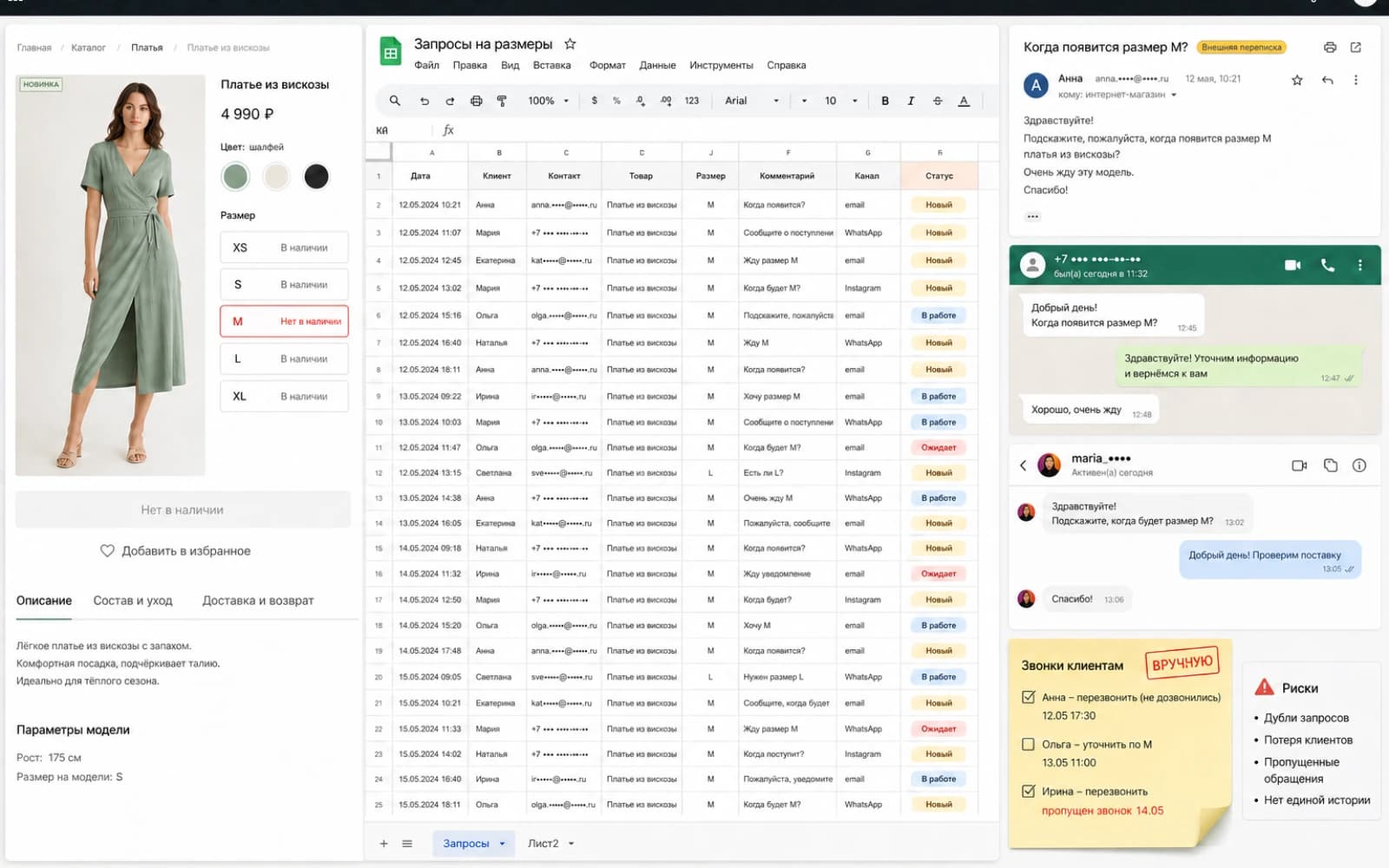
Task: Apply percent format with the % icon
Action: click(x=616, y=101)
